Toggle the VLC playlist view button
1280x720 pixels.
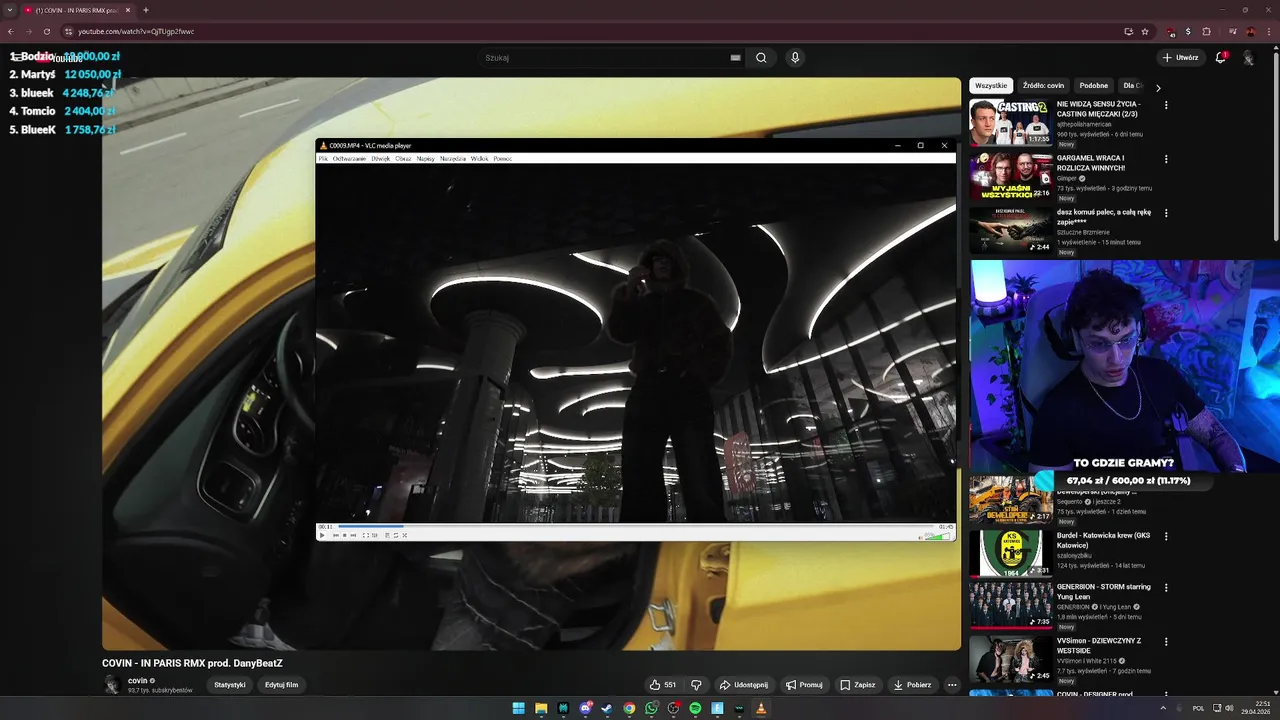pyautogui.click(x=387, y=535)
